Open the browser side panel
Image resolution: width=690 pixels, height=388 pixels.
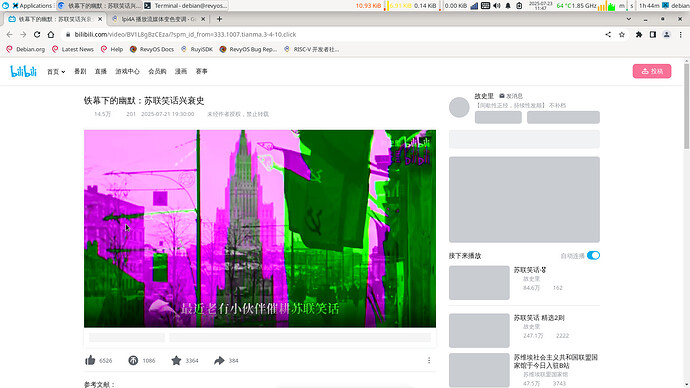[x=653, y=34]
